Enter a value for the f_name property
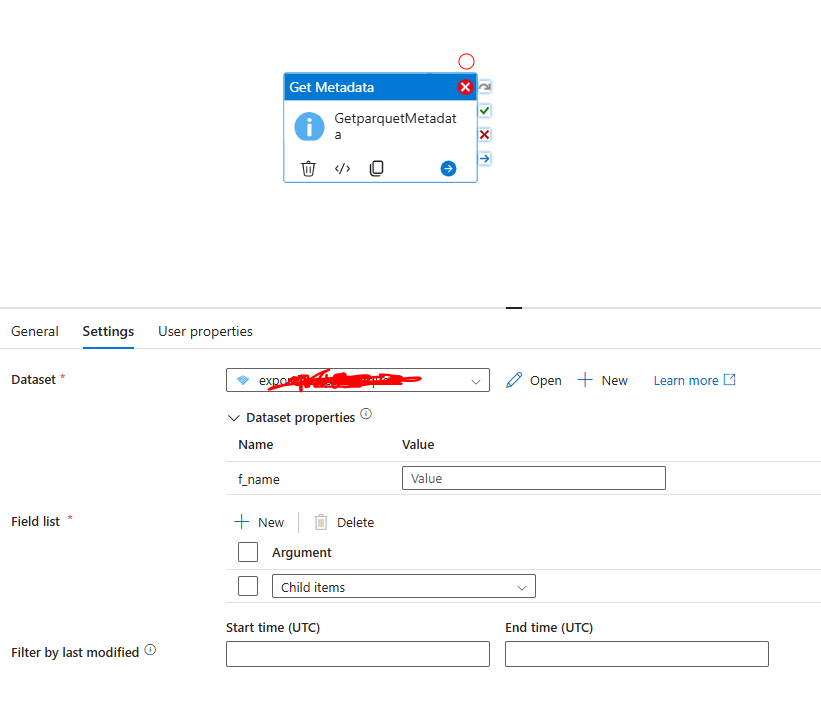Image resolution: width=821 pixels, height=706 pixels. point(533,478)
